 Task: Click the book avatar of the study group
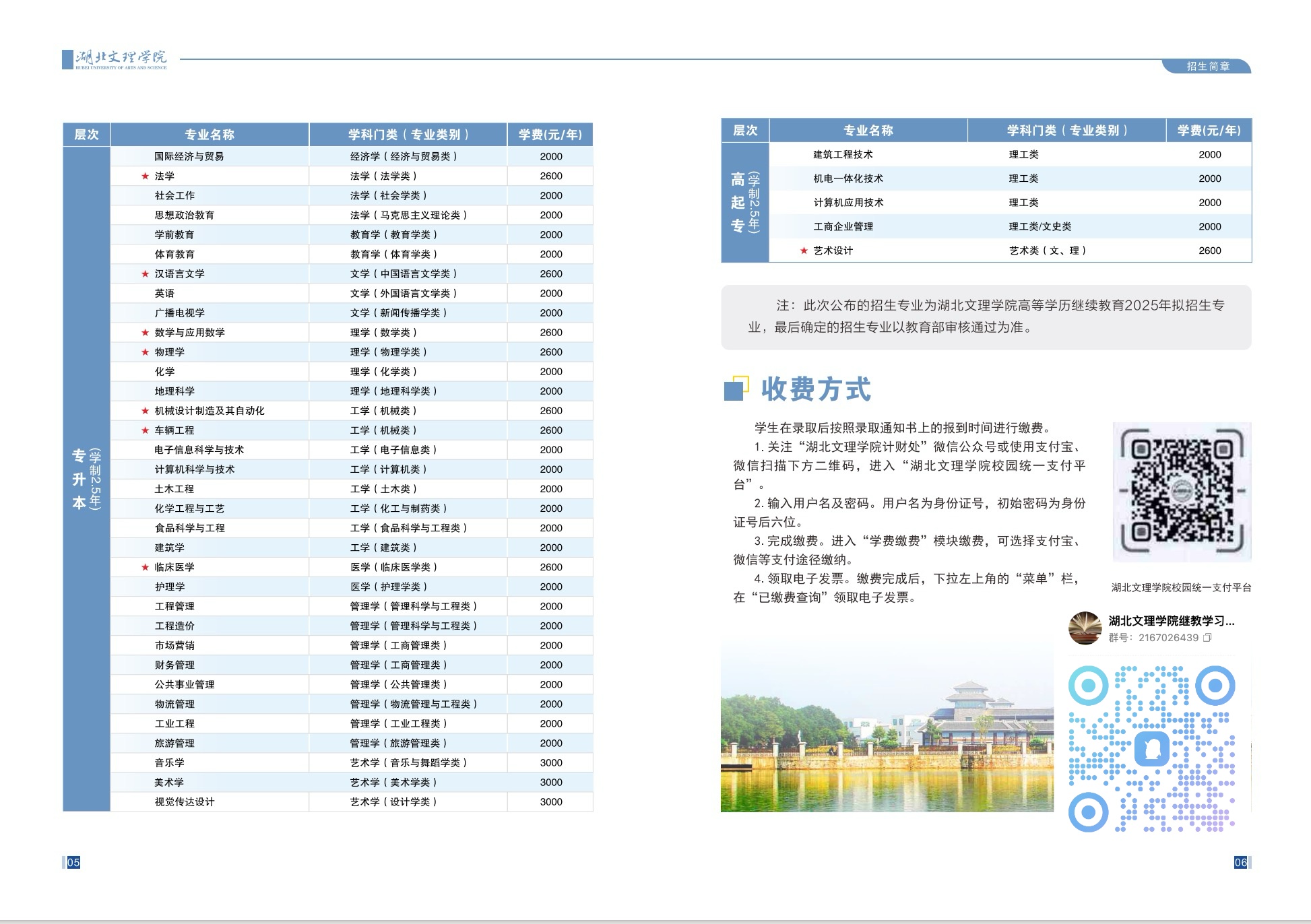pyautogui.click(x=1085, y=628)
